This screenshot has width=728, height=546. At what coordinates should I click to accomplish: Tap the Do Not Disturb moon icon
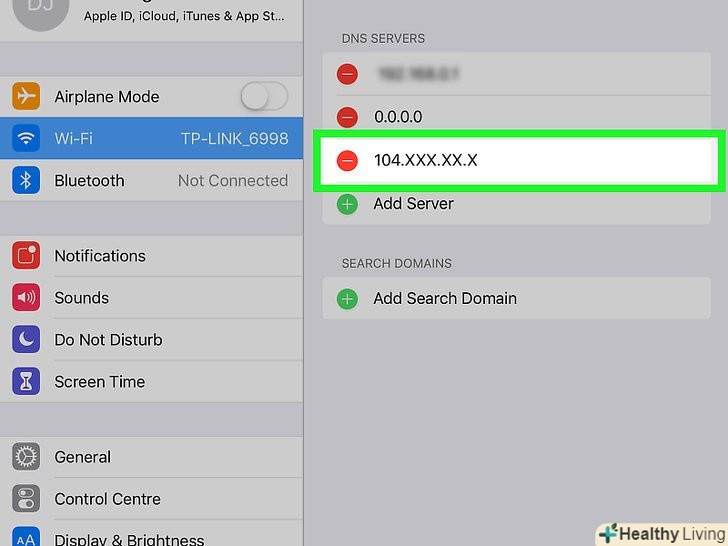(25, 340)
